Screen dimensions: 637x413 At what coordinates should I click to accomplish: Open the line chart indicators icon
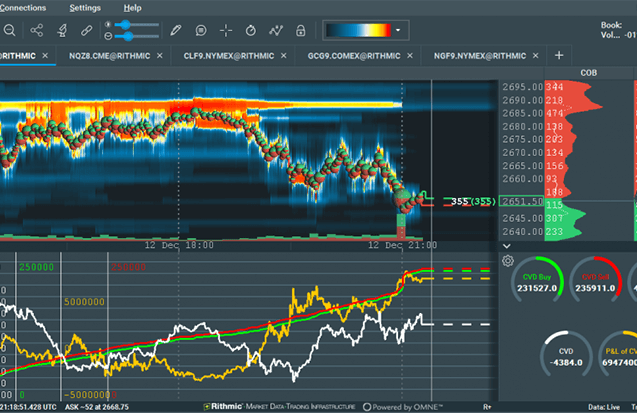pyautogui.click(x=276, y=30)
